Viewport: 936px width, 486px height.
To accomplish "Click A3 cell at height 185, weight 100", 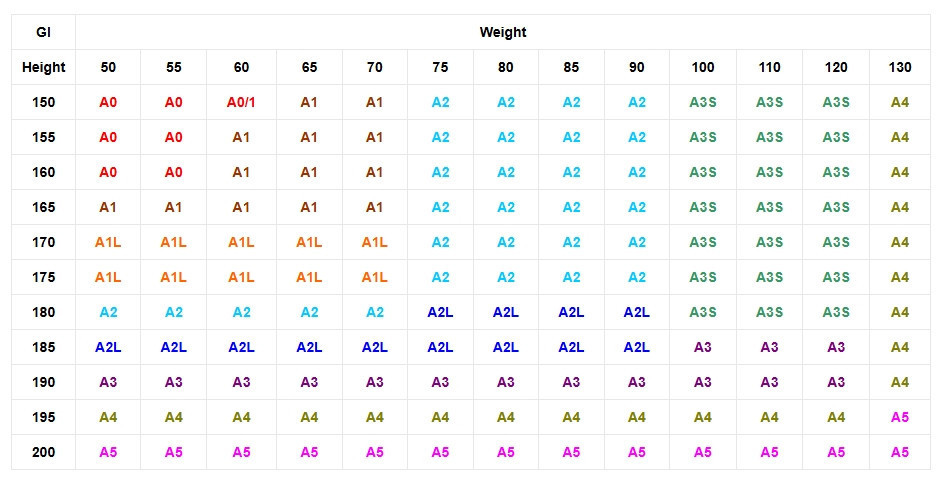I will tap(703, 347).
